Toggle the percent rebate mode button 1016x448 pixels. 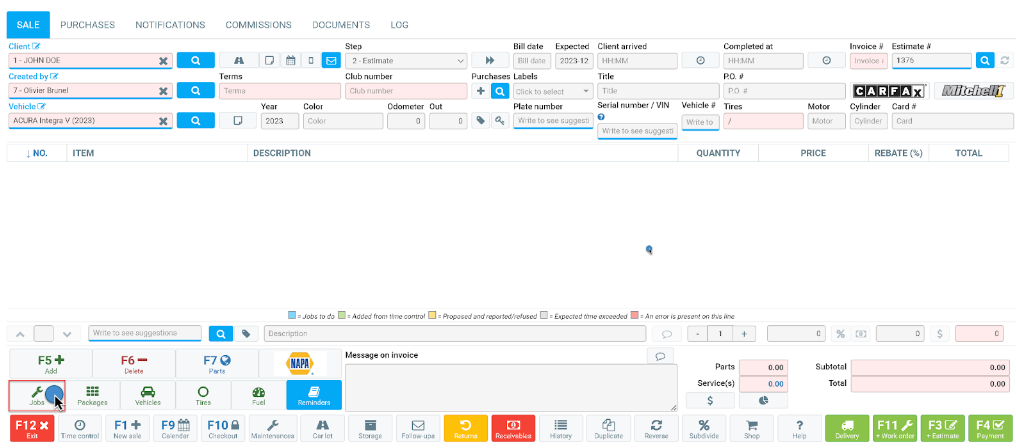[841, 333]
